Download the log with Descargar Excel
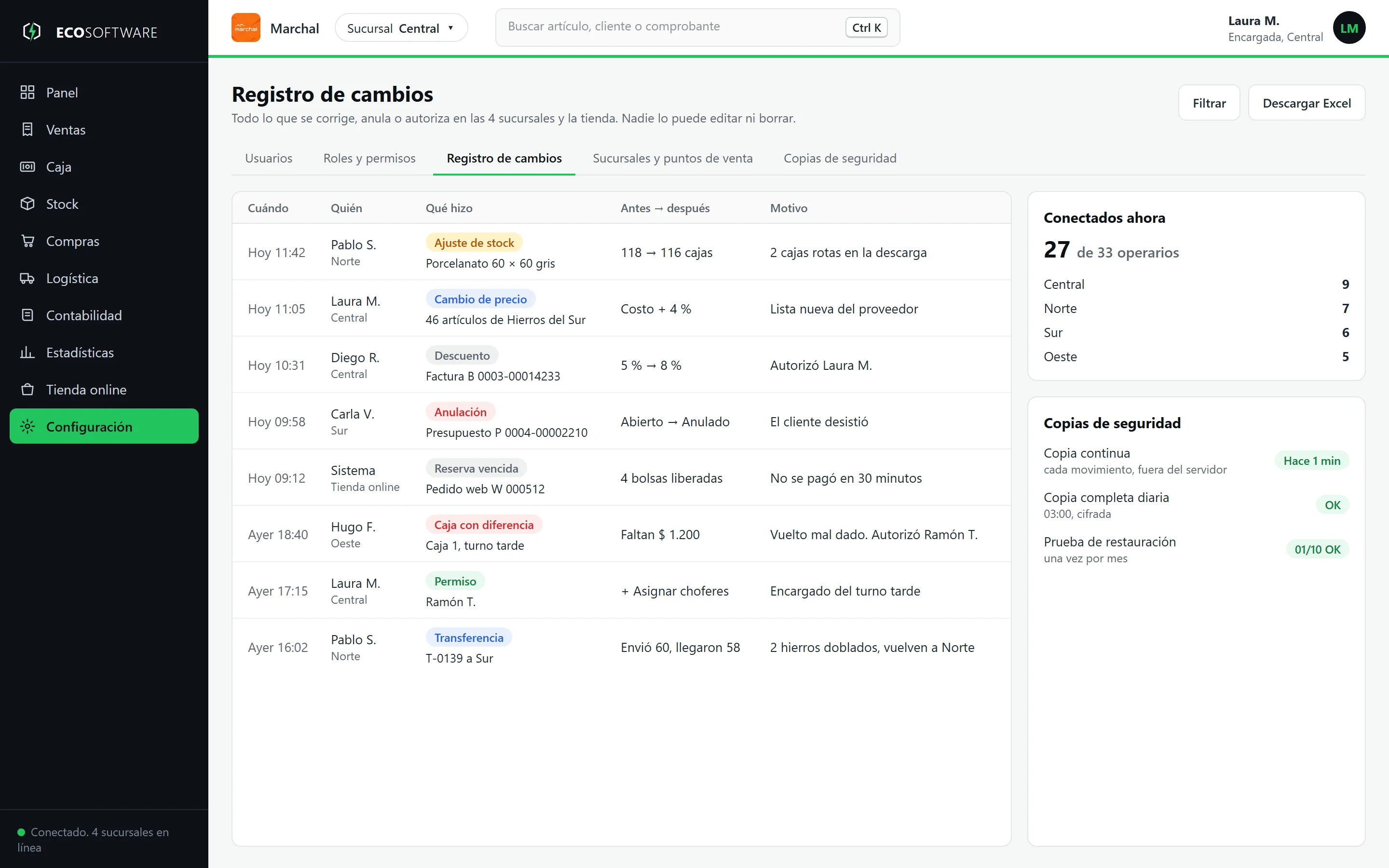Screen dimensions: 1389x868 pos(1307,103)
